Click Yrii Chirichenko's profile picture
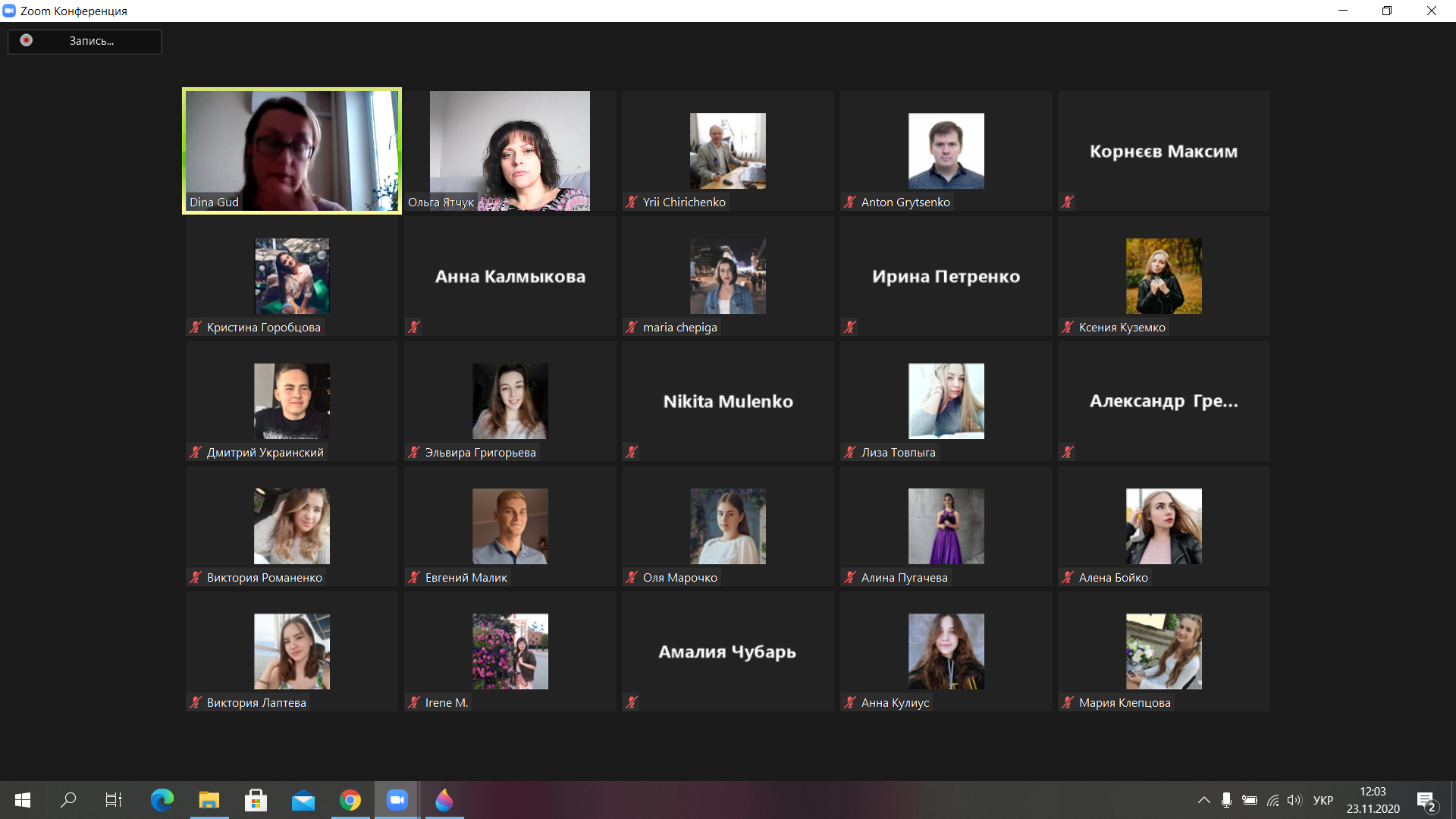The image size is (1456, 819). (728, 151)
